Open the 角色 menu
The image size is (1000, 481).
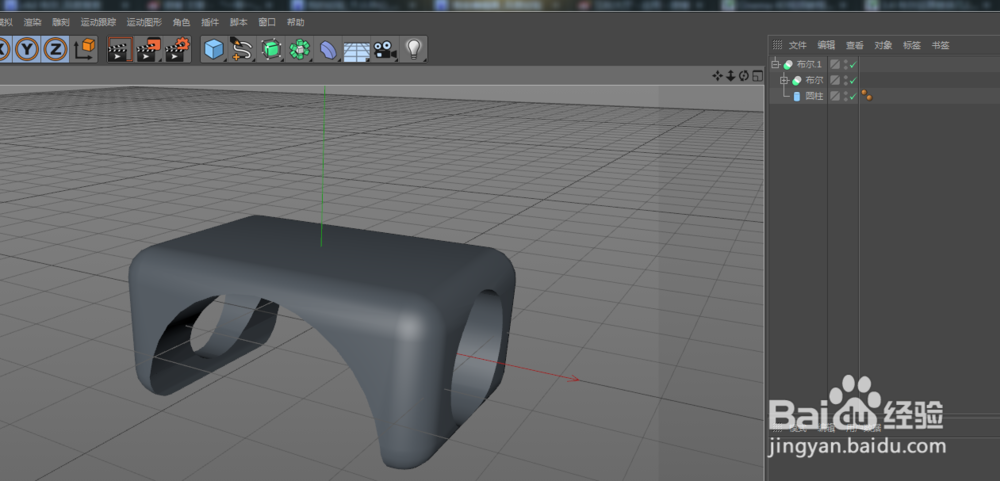point(181,22)
